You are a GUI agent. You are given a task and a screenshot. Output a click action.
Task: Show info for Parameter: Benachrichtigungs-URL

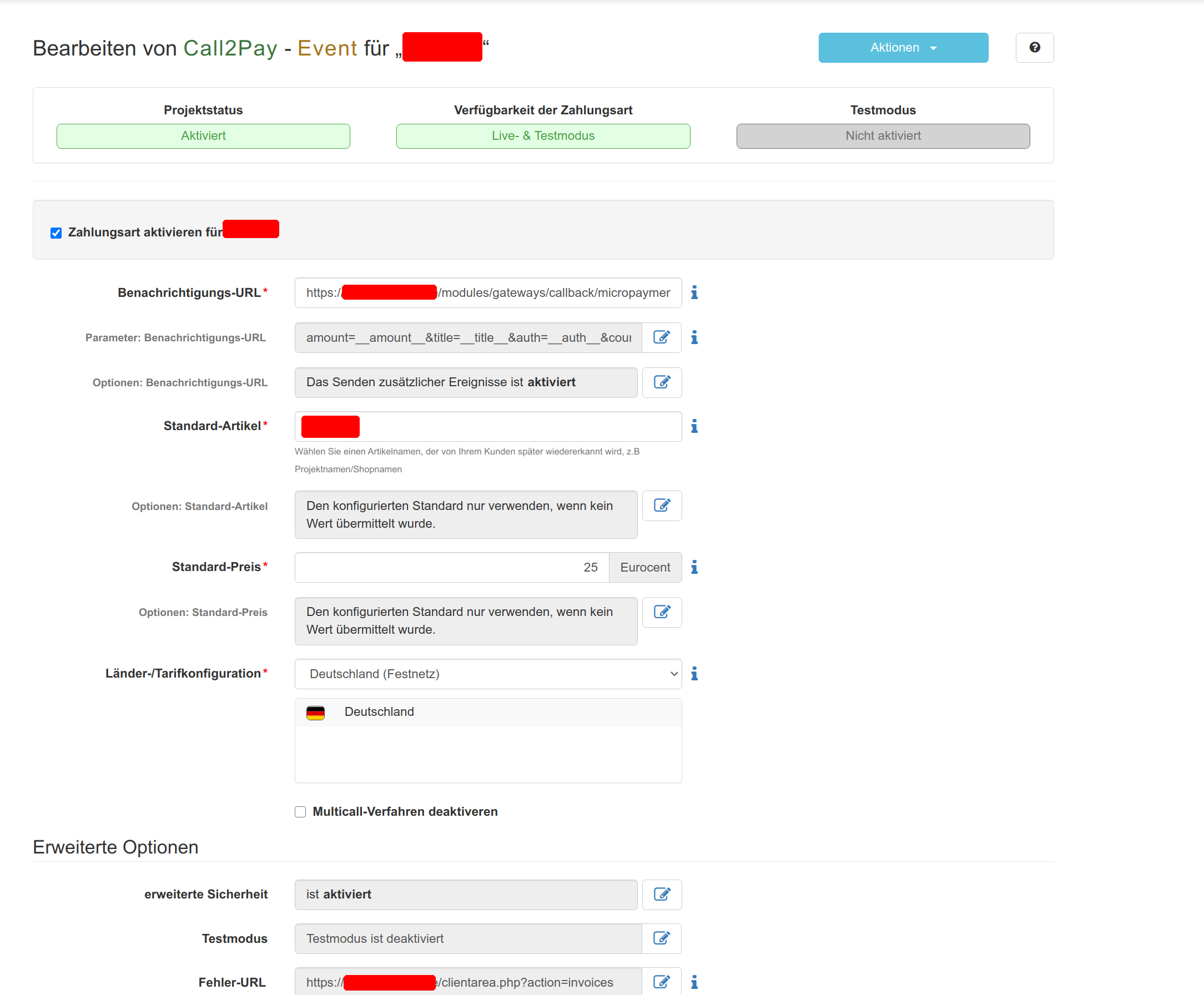click(x=694, y=337)
